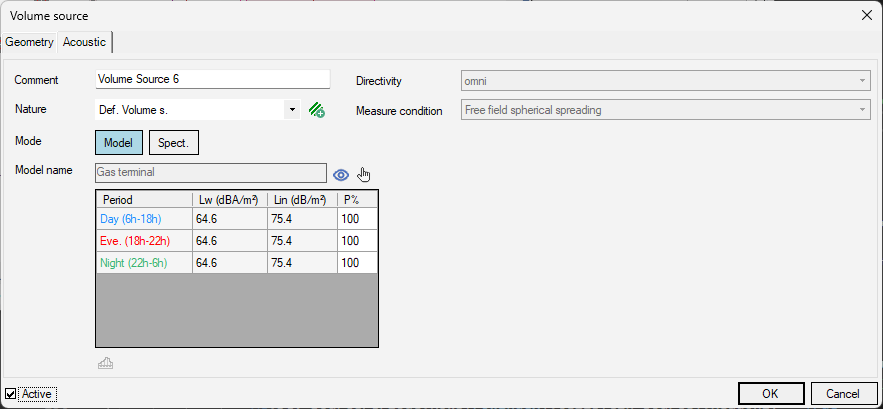883x409 pixels.
Task: Click the Eve. Lw value cell
Action: (x=230, y=241)
